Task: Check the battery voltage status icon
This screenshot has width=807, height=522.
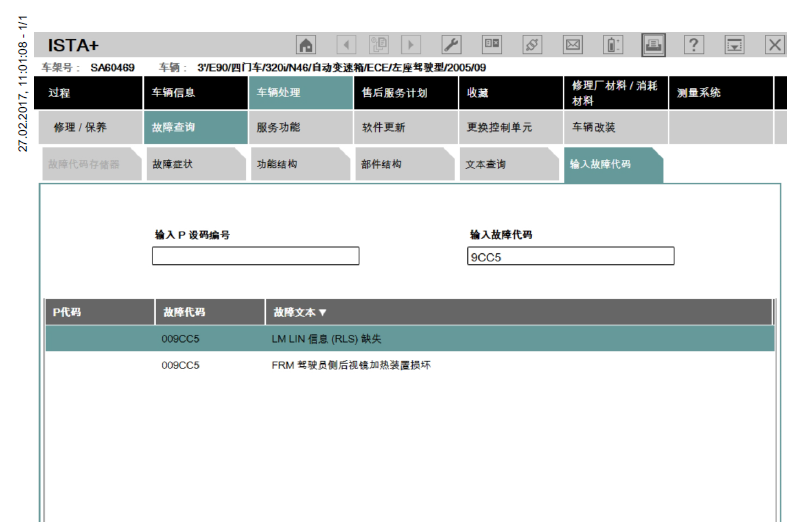Action: pyautogui.click(x=612, y=45)
